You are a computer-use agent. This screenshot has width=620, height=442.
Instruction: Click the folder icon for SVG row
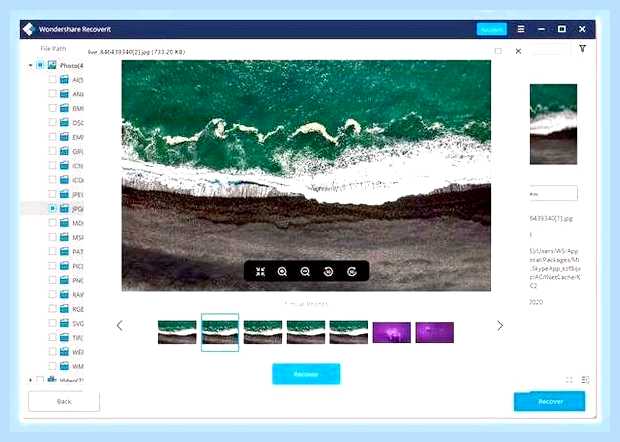pyautogui.click(x=64, y=323)
